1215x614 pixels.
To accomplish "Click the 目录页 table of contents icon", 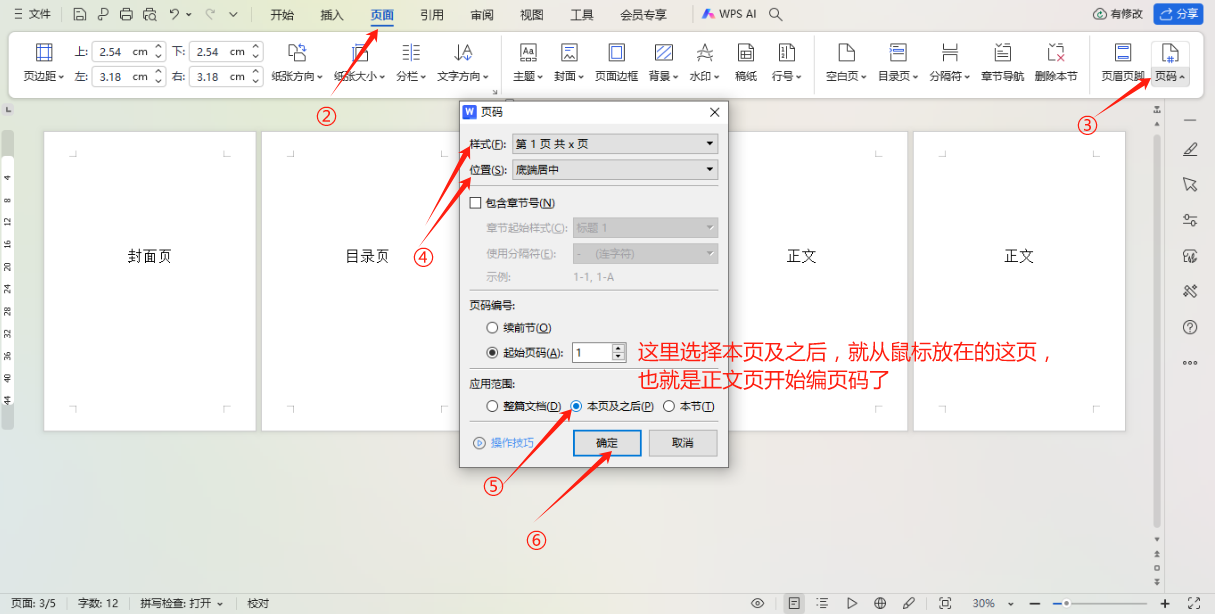I will [x=898, y=53].
